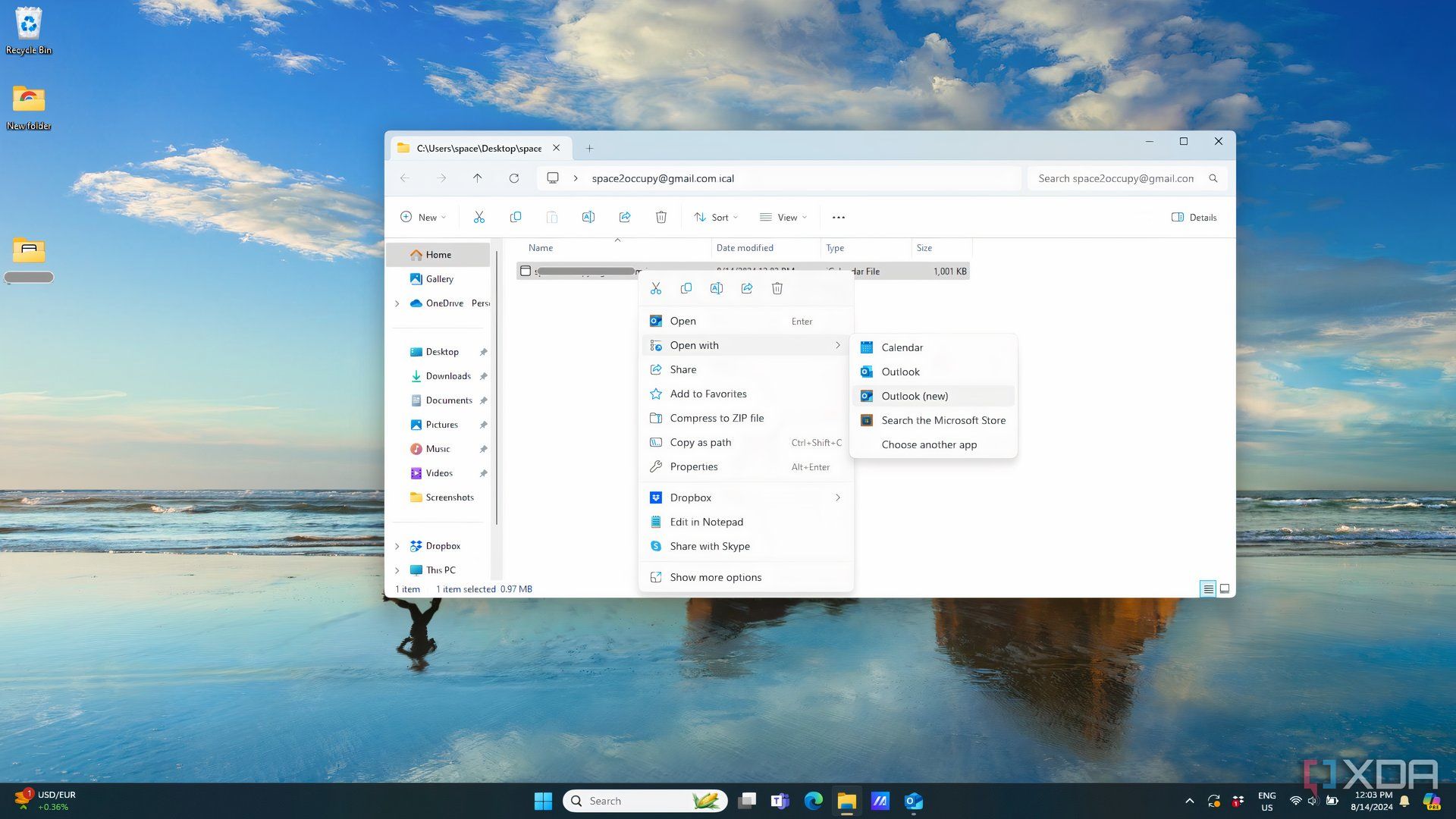Click Share with Skype
Image resolution: width=1456 pixels, height=819 pixels.
click(747, 546)
